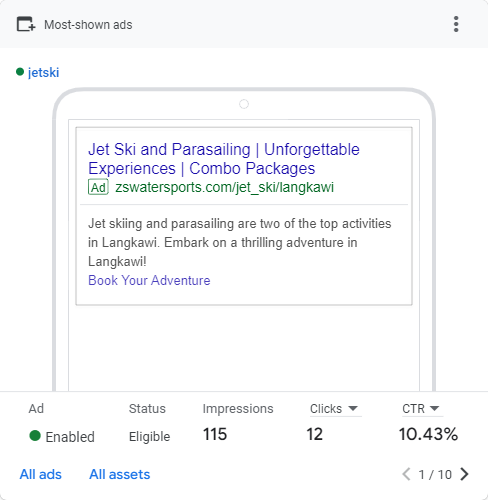Click the Most-shown ads card title
Screen dimensions: 488x500
(88, 25)
